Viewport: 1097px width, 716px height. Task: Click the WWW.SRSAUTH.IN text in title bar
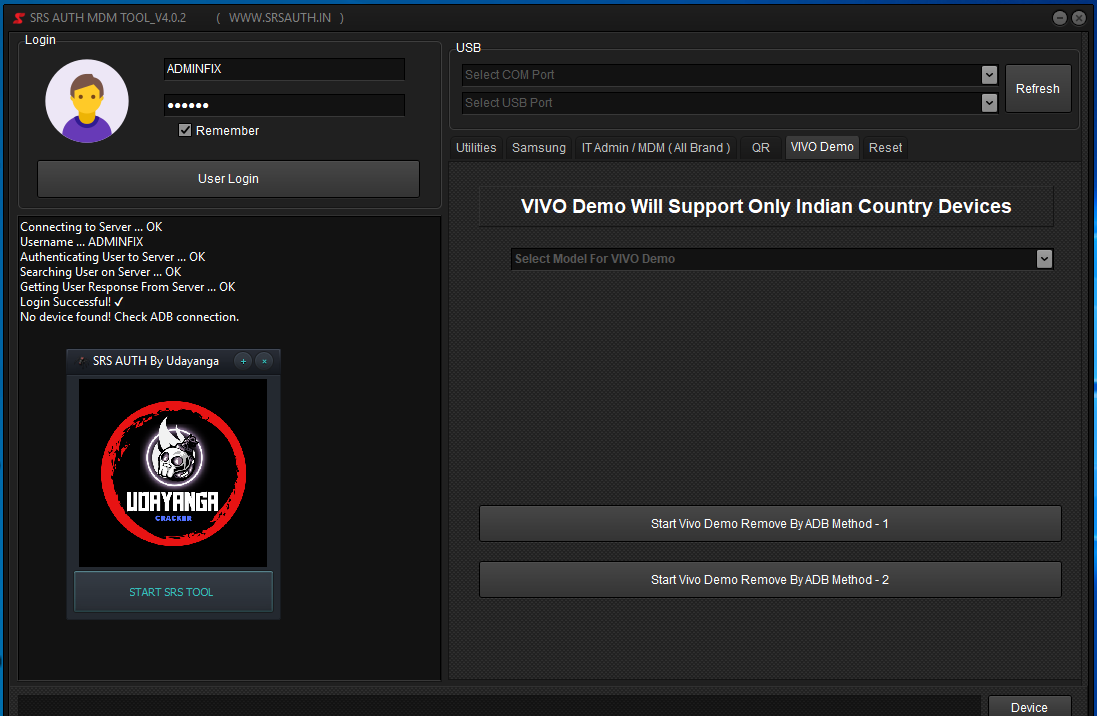pyautogui.click(x=280, y=18)
